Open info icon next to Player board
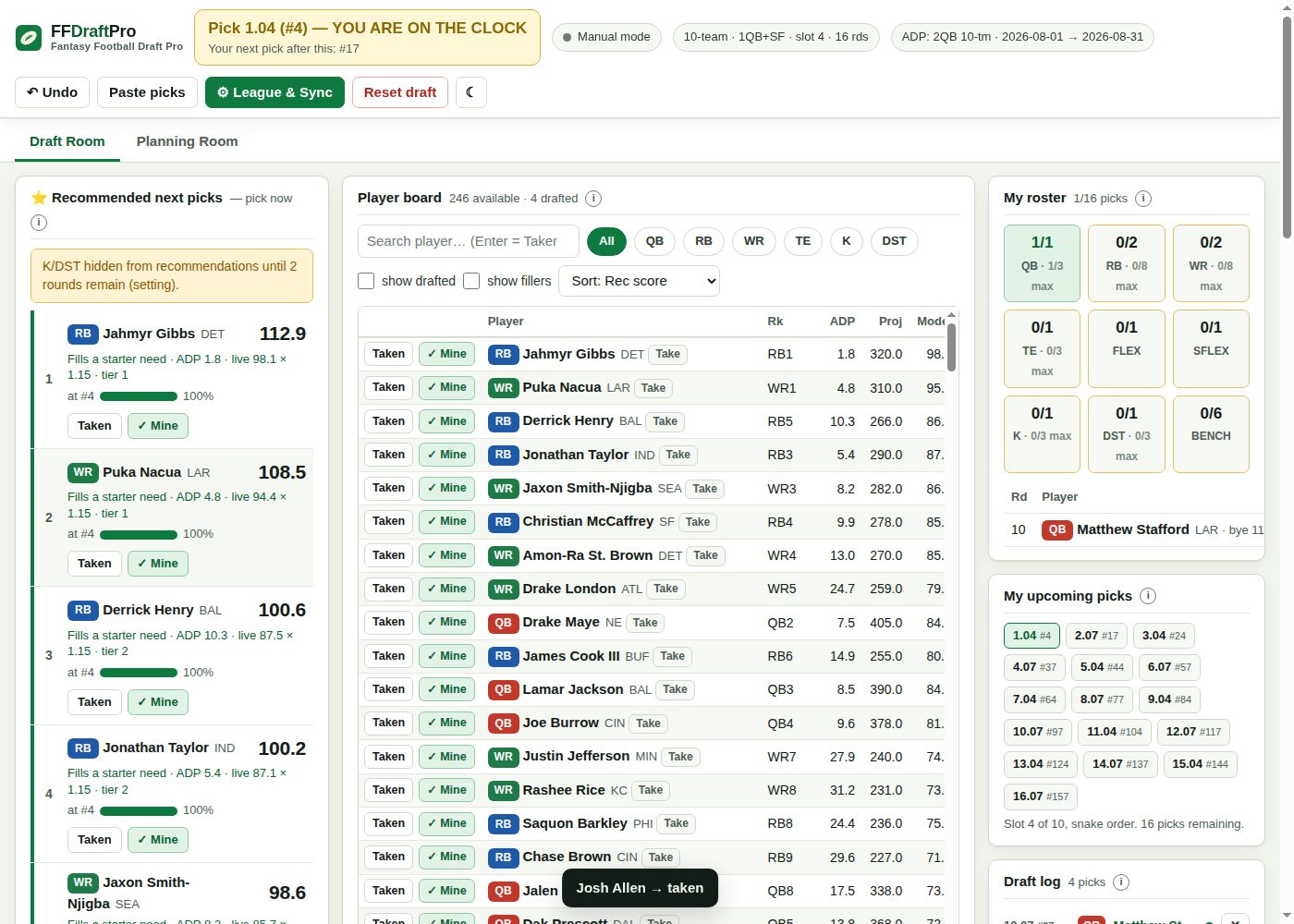1294x924 pixels. 593,199
